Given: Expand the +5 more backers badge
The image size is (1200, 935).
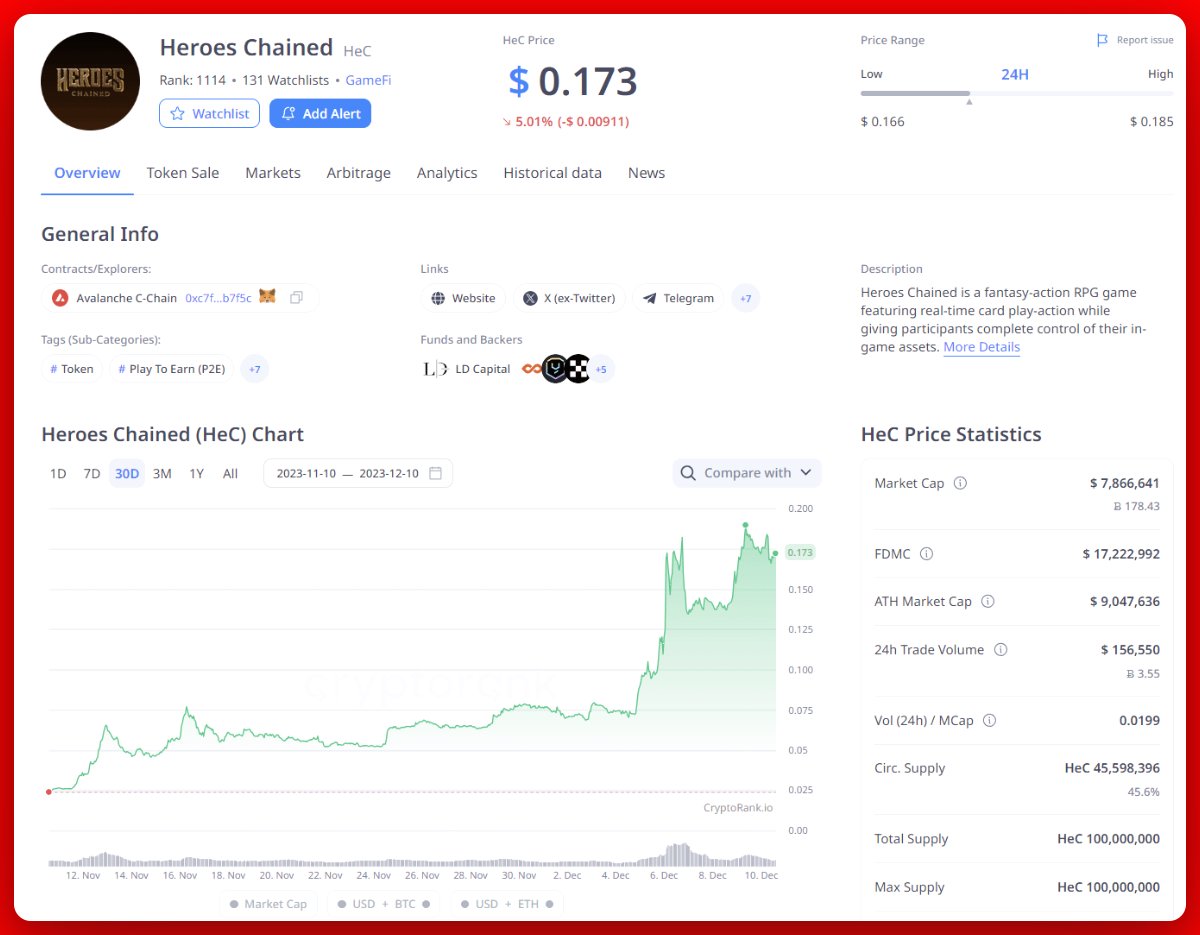Looking at the screenshot, I should pos(601,369).
